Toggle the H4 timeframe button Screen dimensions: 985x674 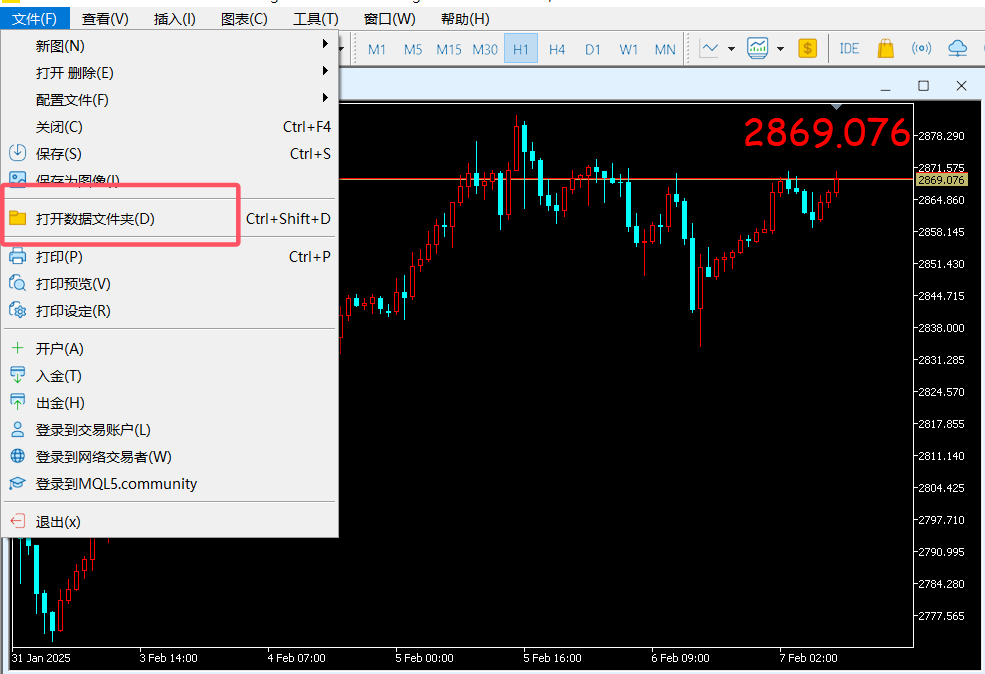tap(557, 49)
